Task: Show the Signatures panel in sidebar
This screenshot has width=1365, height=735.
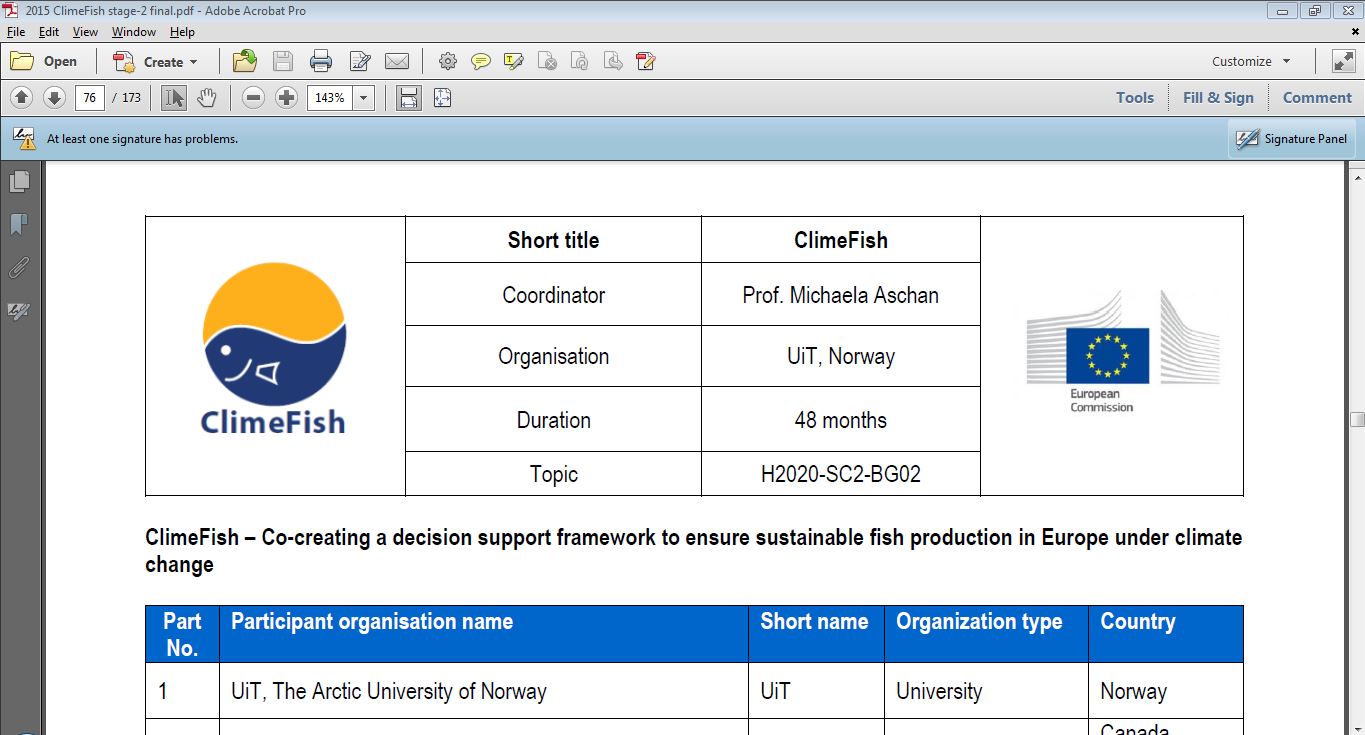Action: [x=20, y=311]
